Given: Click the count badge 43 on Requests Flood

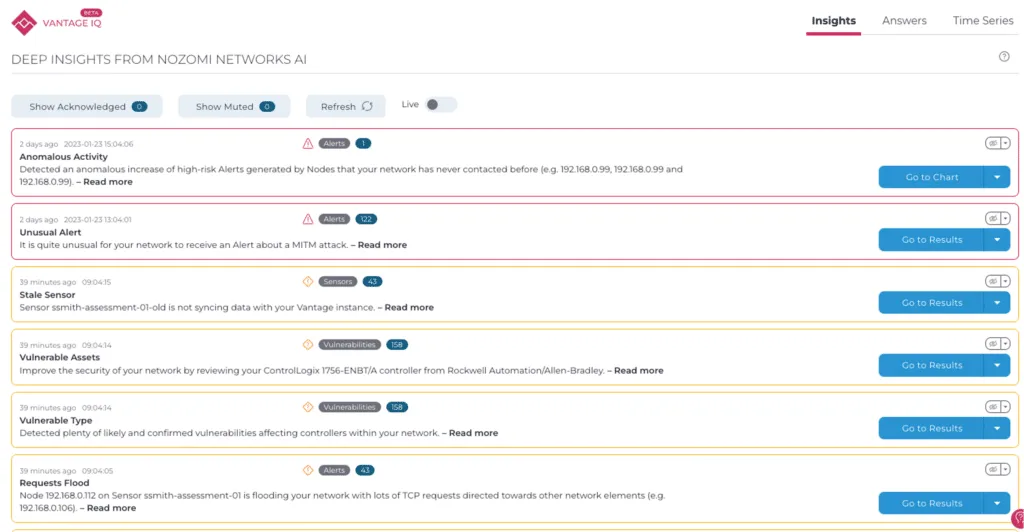Looking at the screenshot, I should pos(365,470).
